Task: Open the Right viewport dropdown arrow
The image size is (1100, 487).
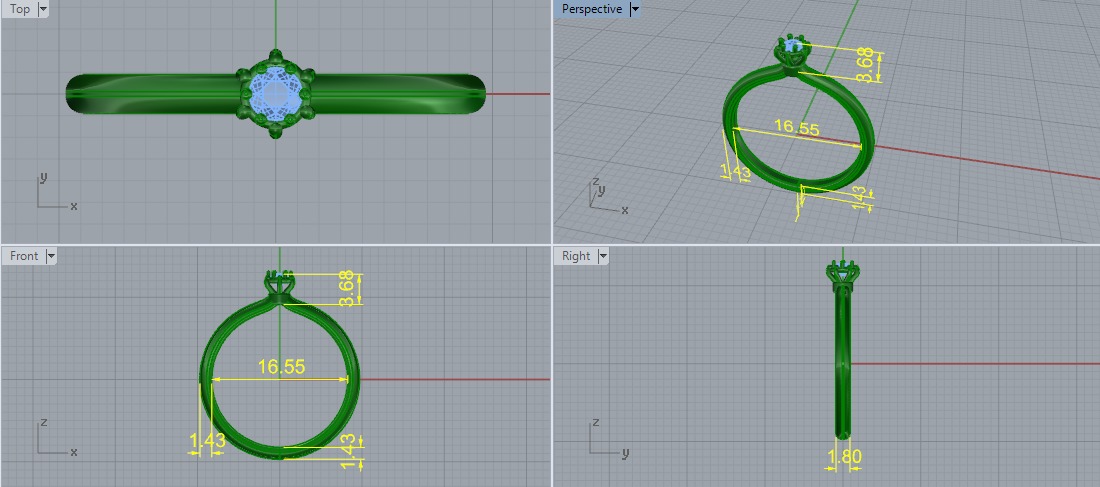Action: pyautogui.click(x=603, y=256)
